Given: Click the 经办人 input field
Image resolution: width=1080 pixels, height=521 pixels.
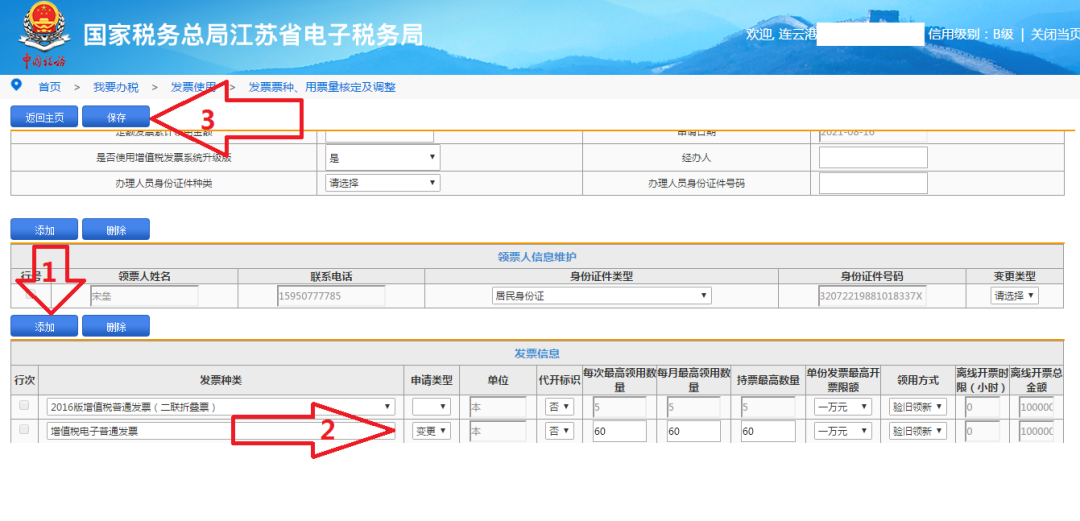Looking at the screenshot, I should pos(873,158).
